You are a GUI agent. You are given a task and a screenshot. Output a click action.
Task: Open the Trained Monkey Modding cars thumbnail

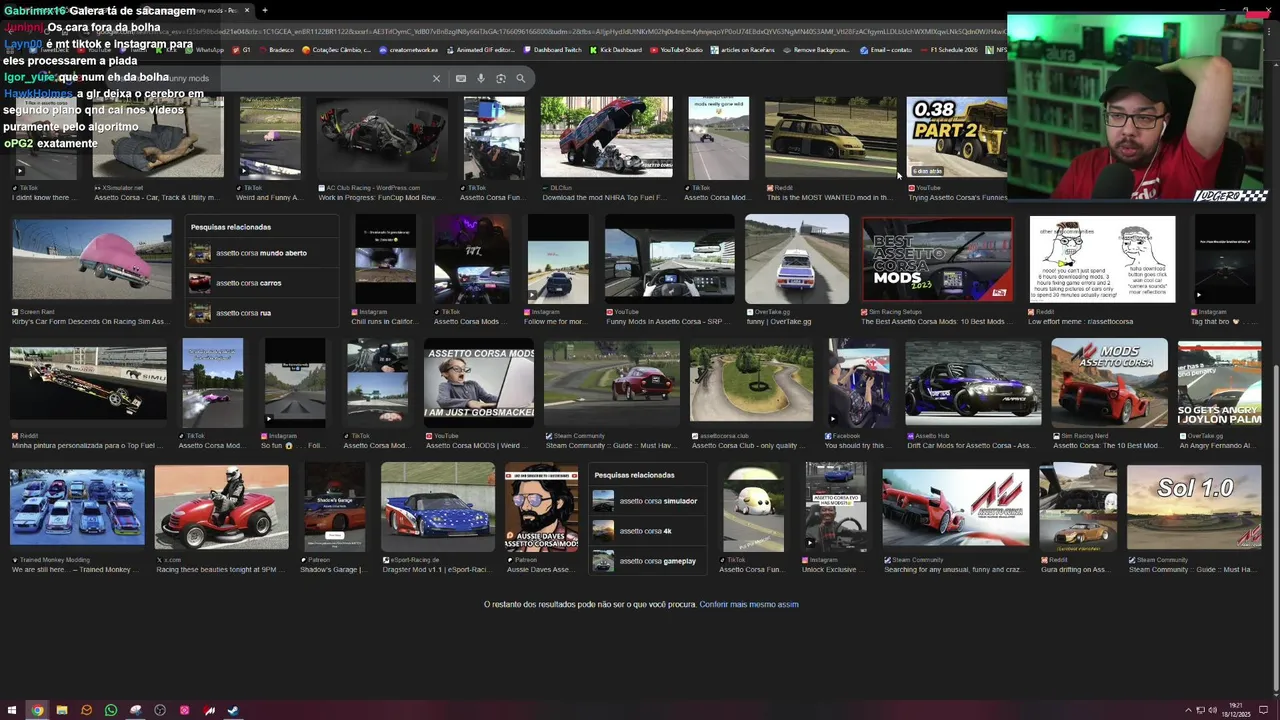(x=77, y=506)
